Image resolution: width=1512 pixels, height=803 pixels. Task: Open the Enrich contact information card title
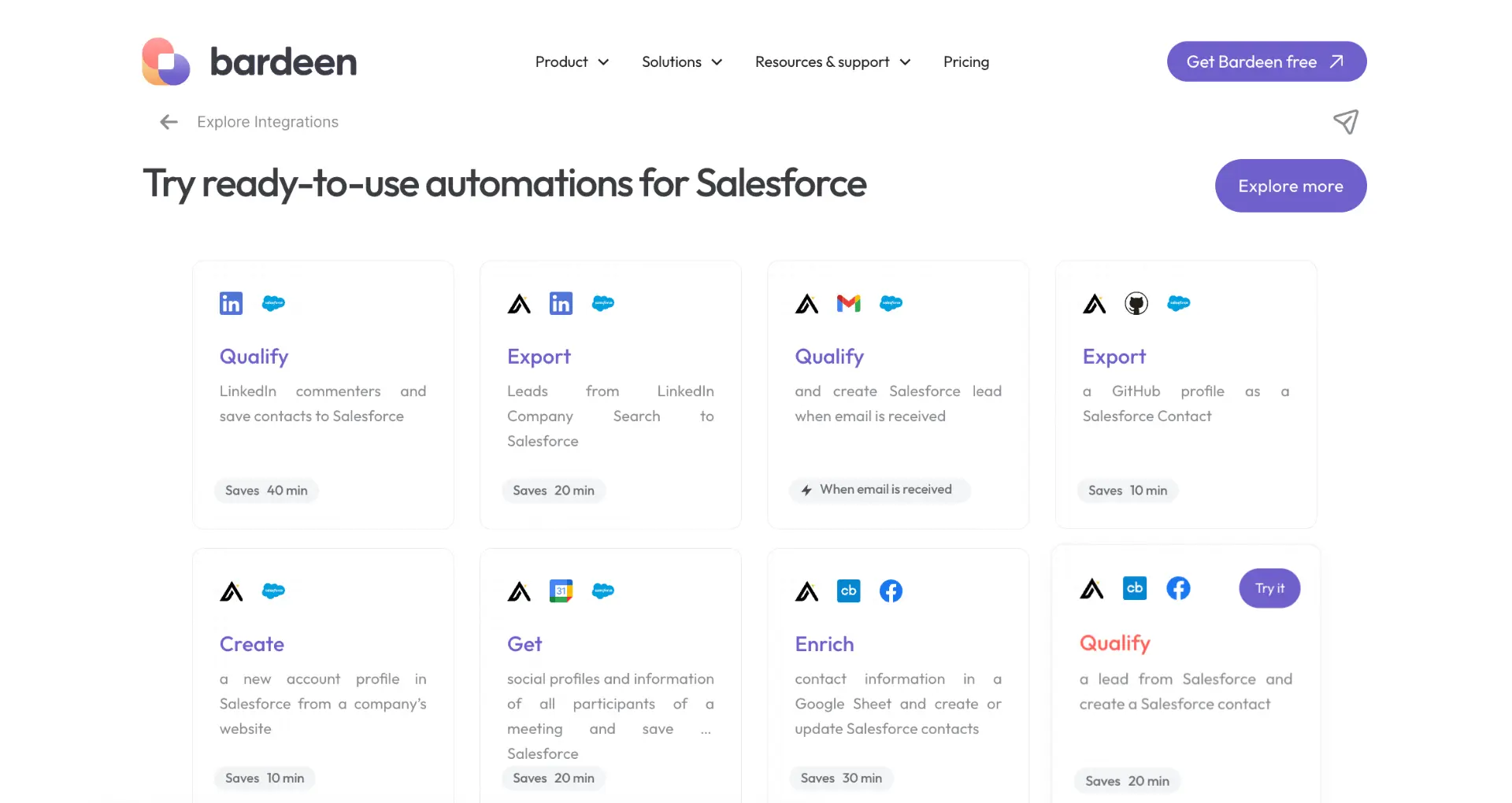[825, 644]
